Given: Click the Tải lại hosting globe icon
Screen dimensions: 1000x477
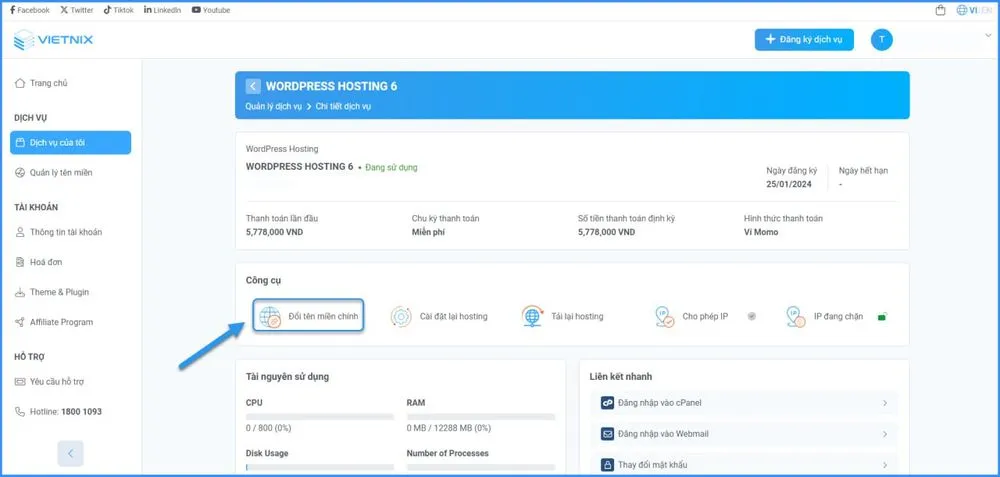Looking at the screenshot, I should click(x=532, y=317).
